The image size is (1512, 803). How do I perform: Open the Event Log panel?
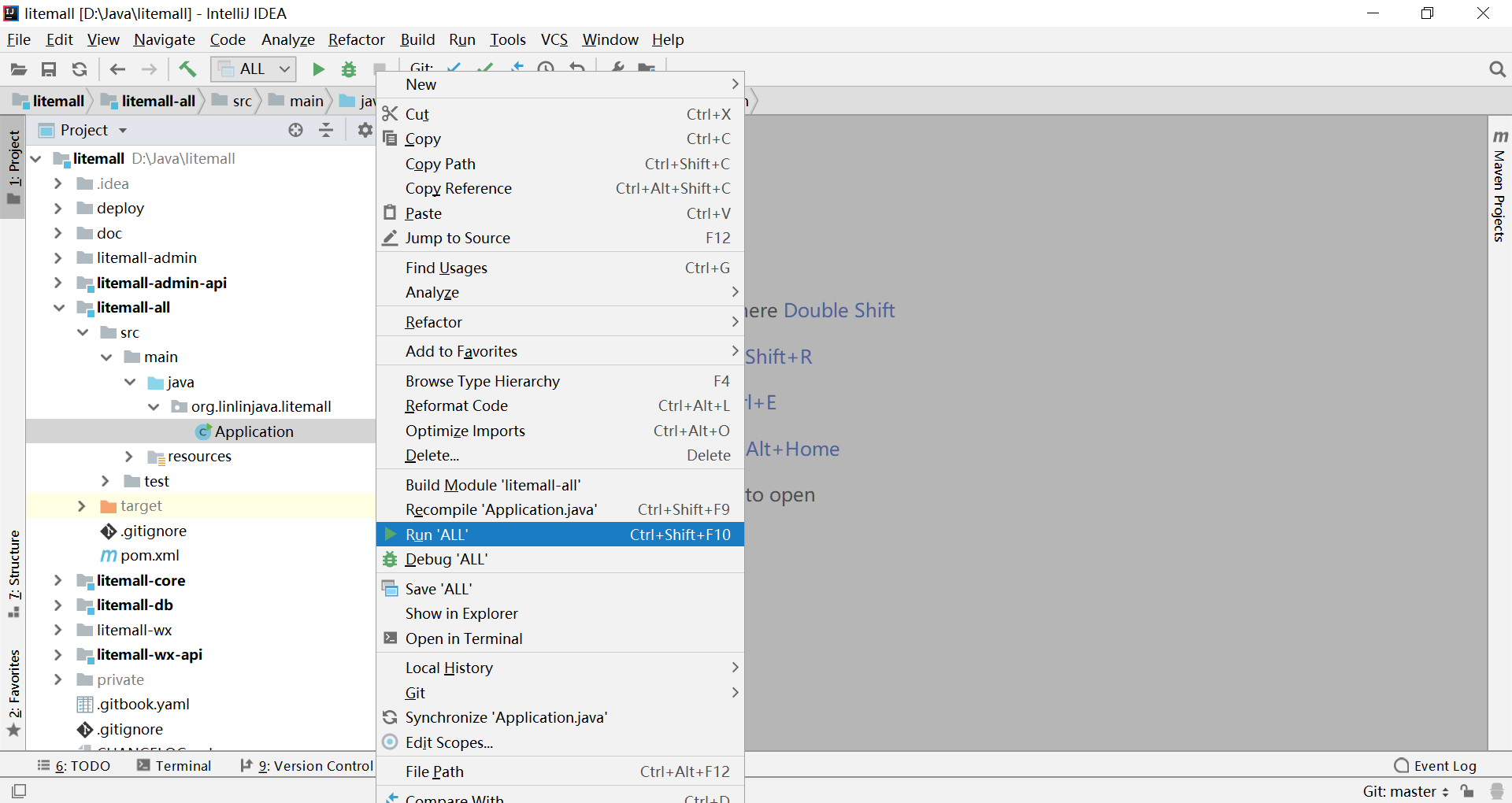tap(1435, 766)
